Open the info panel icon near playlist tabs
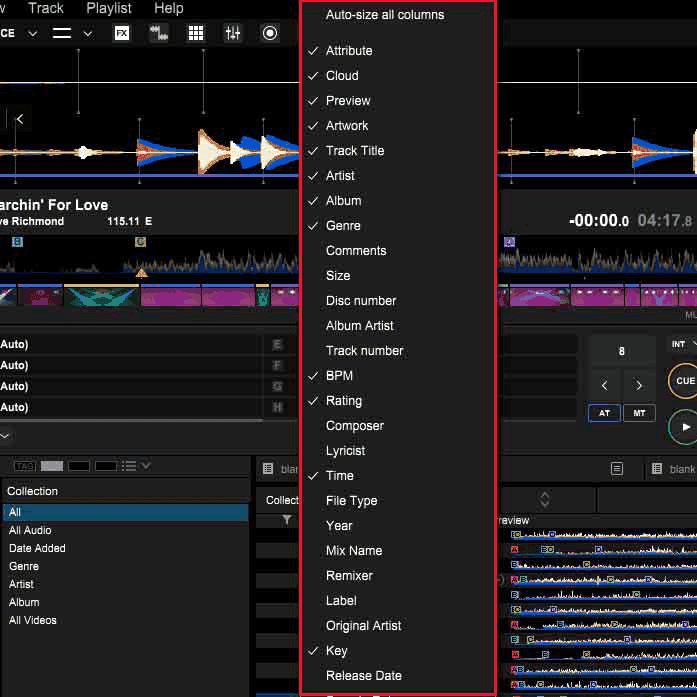Image resolution: width=697 pixels, height=697 pixels. (x=617, y=469)
